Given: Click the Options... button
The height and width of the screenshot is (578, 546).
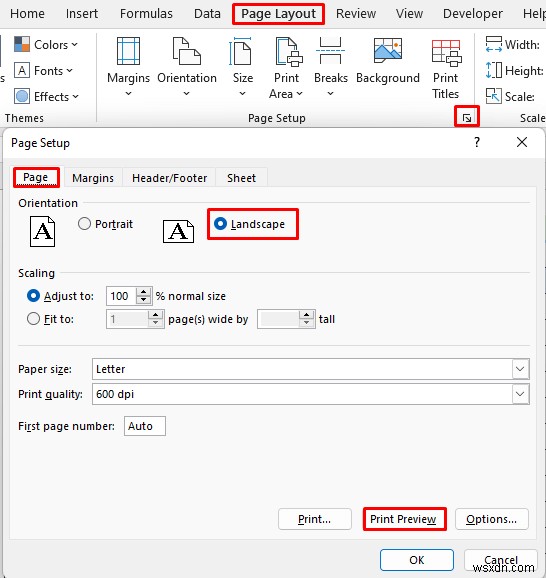Looking at the screenshot, I should tap(491, 519).
